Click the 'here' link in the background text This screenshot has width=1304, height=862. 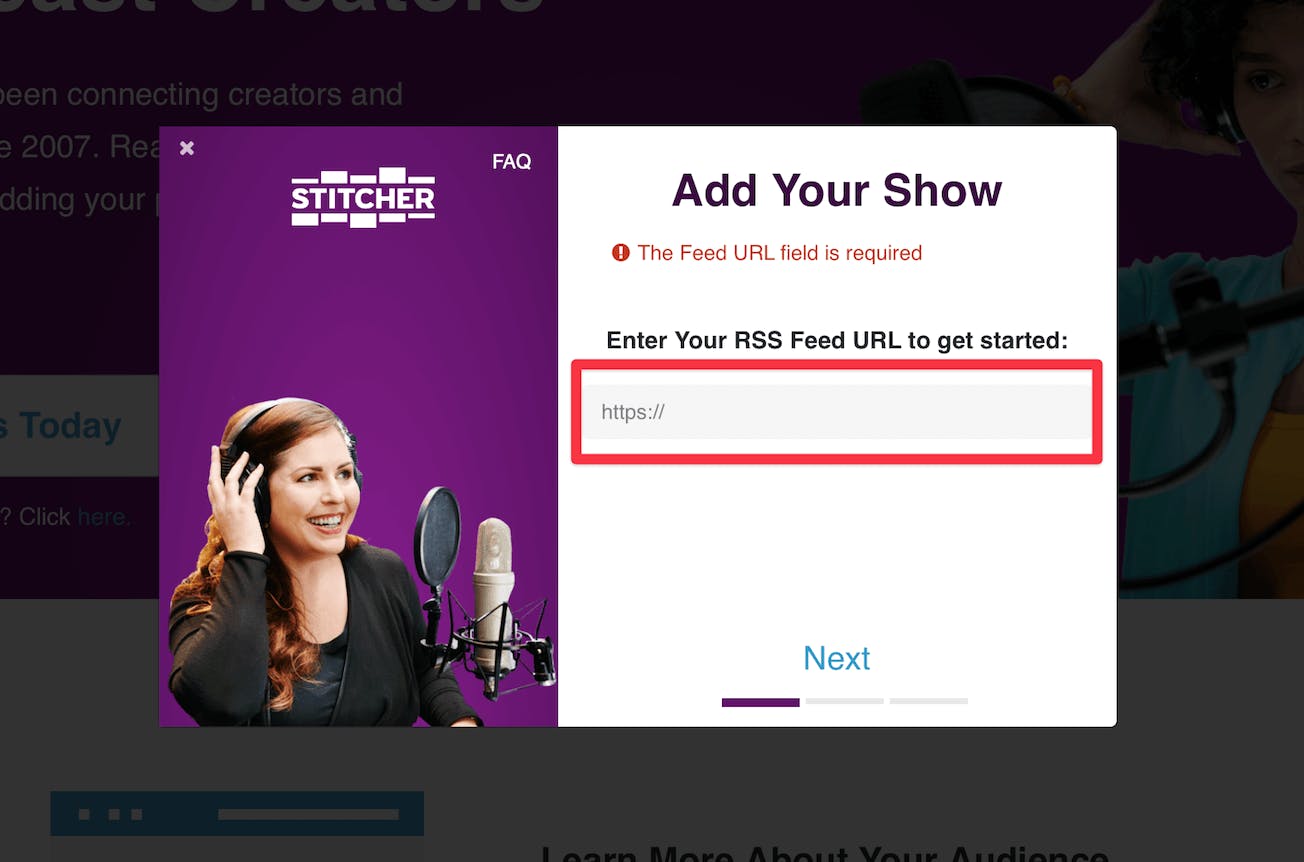point(103,516)
